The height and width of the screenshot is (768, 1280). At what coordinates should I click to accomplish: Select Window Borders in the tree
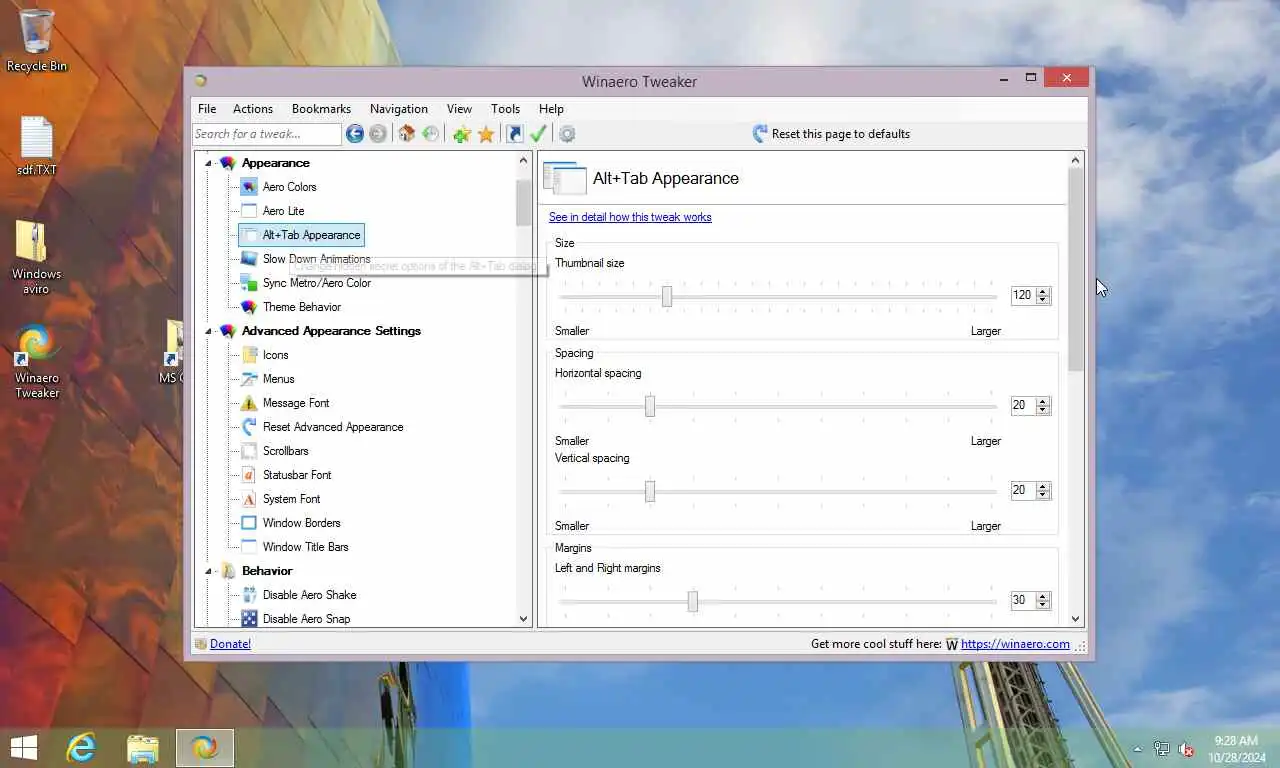301,523
